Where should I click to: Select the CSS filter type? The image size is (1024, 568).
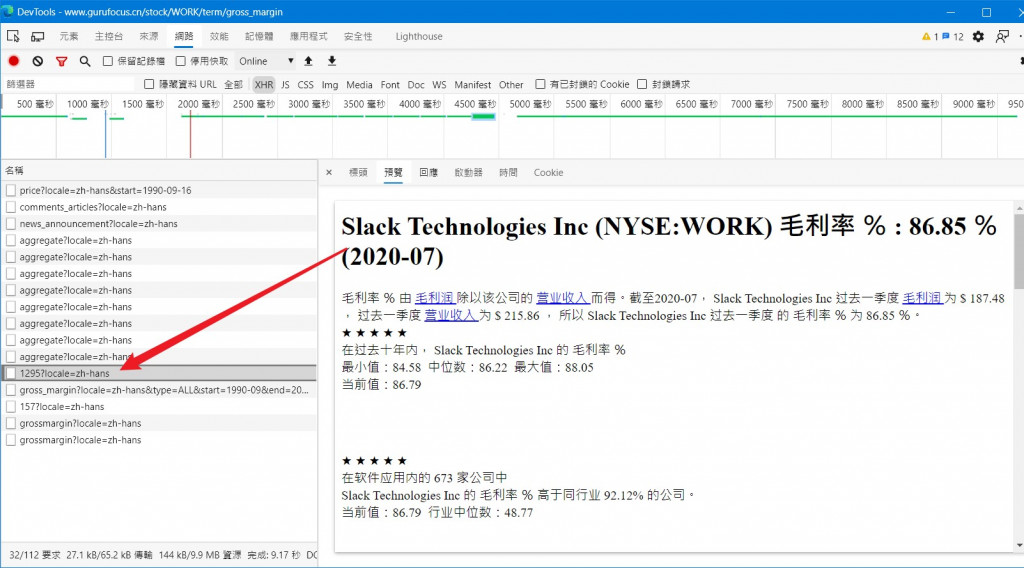click(x=305, y=84)
